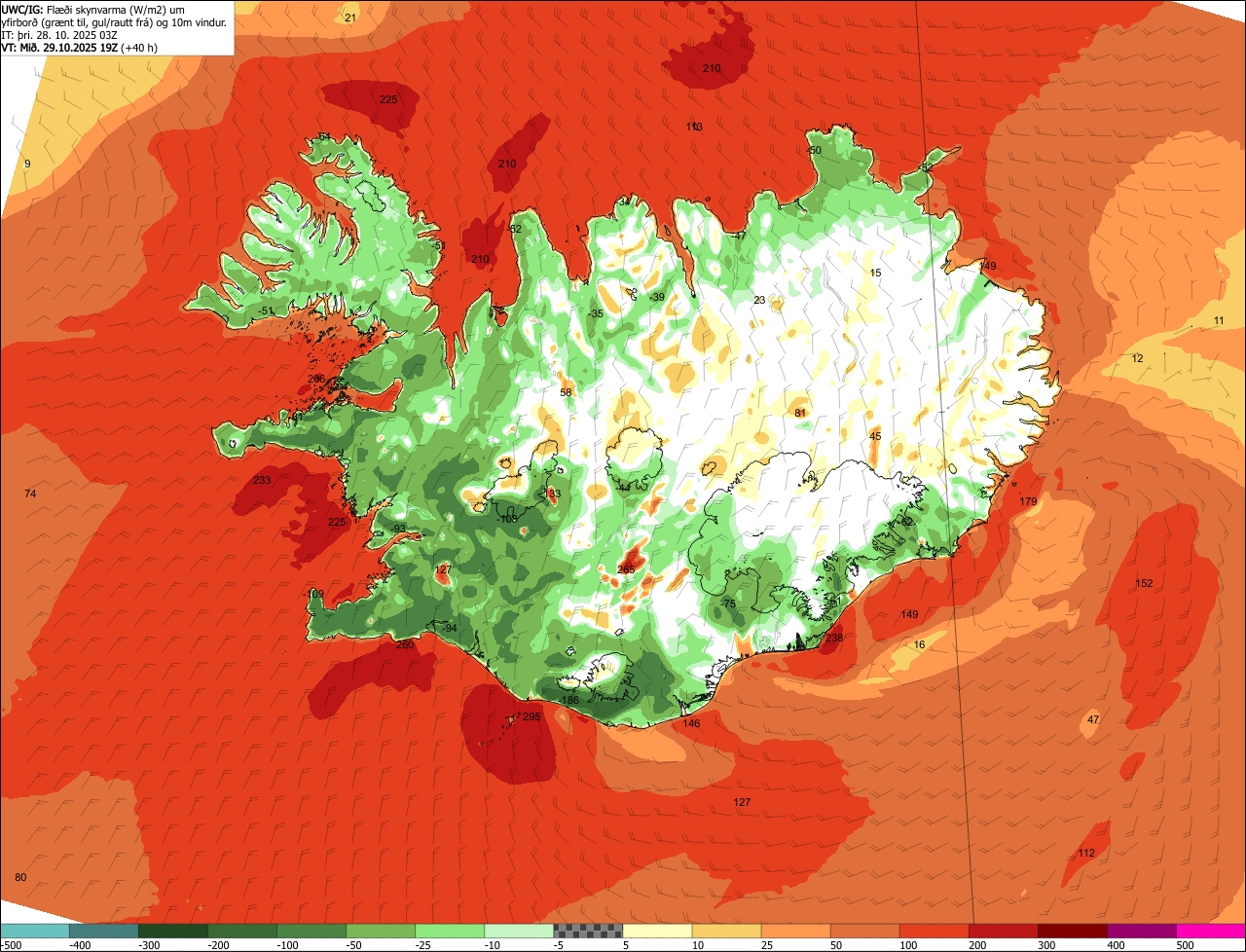This screenshot has width=1246, height=952.
Task: Click the -500 legend scale label
Action: [13, 944]
